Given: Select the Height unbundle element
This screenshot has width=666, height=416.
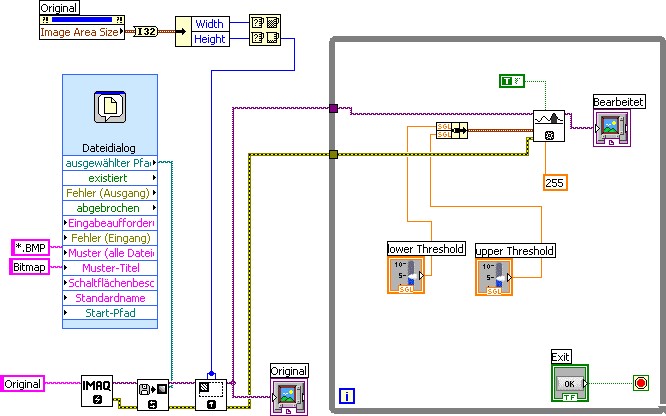Looking at the screenshot, I should [210, 39].
